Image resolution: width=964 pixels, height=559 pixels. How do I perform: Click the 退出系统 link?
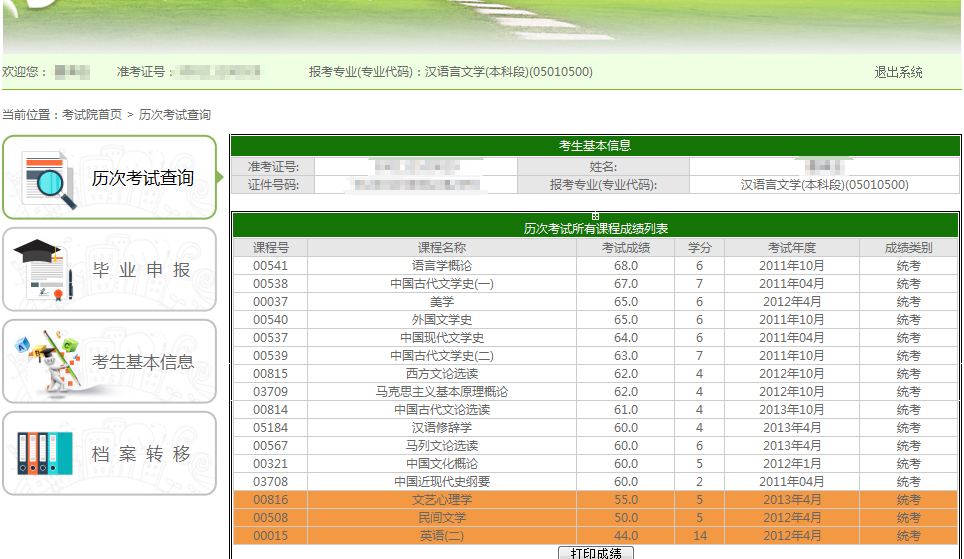(x=898, y=72)
